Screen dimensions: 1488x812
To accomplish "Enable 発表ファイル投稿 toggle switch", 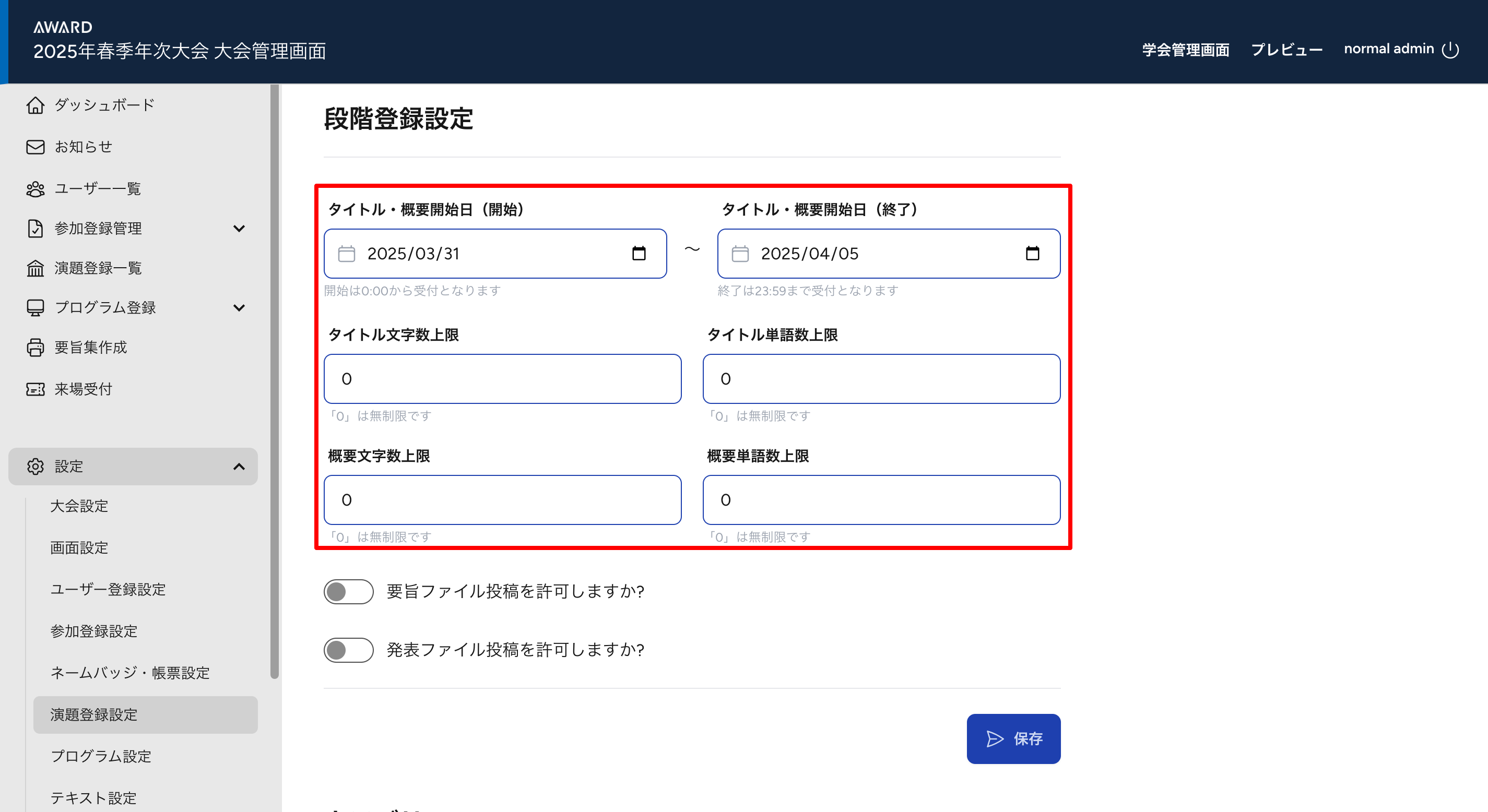I will pyautogui.click(x=348, y=650).
